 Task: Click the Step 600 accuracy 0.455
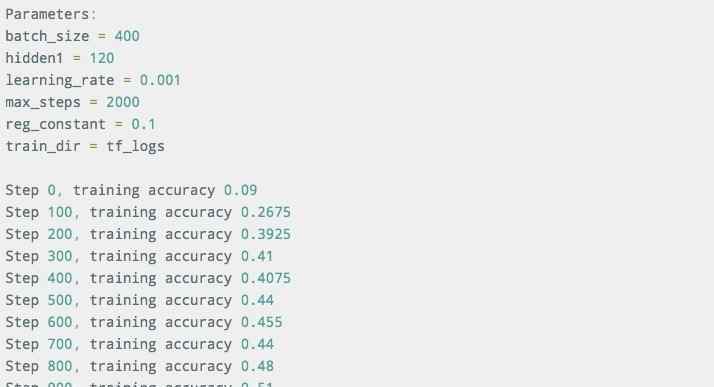[x=261, y=322]
